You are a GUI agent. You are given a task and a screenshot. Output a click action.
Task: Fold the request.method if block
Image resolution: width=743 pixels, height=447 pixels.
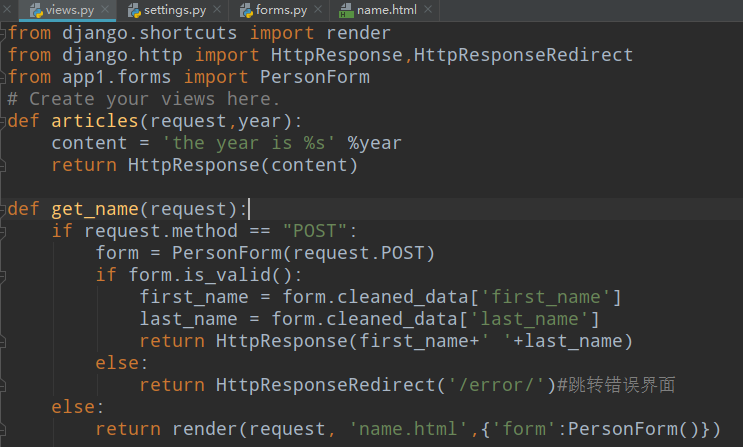coord(2,231)
